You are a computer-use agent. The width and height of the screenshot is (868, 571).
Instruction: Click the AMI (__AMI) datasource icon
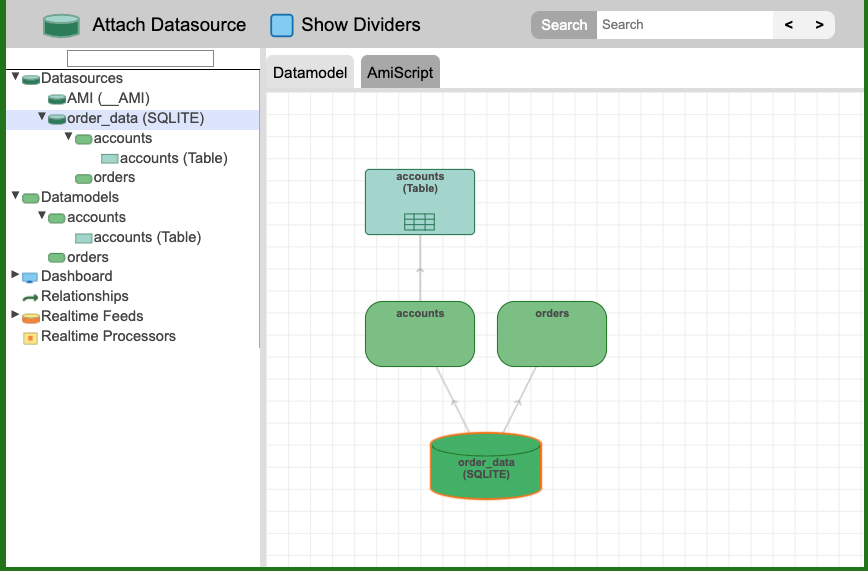(56, 99)
